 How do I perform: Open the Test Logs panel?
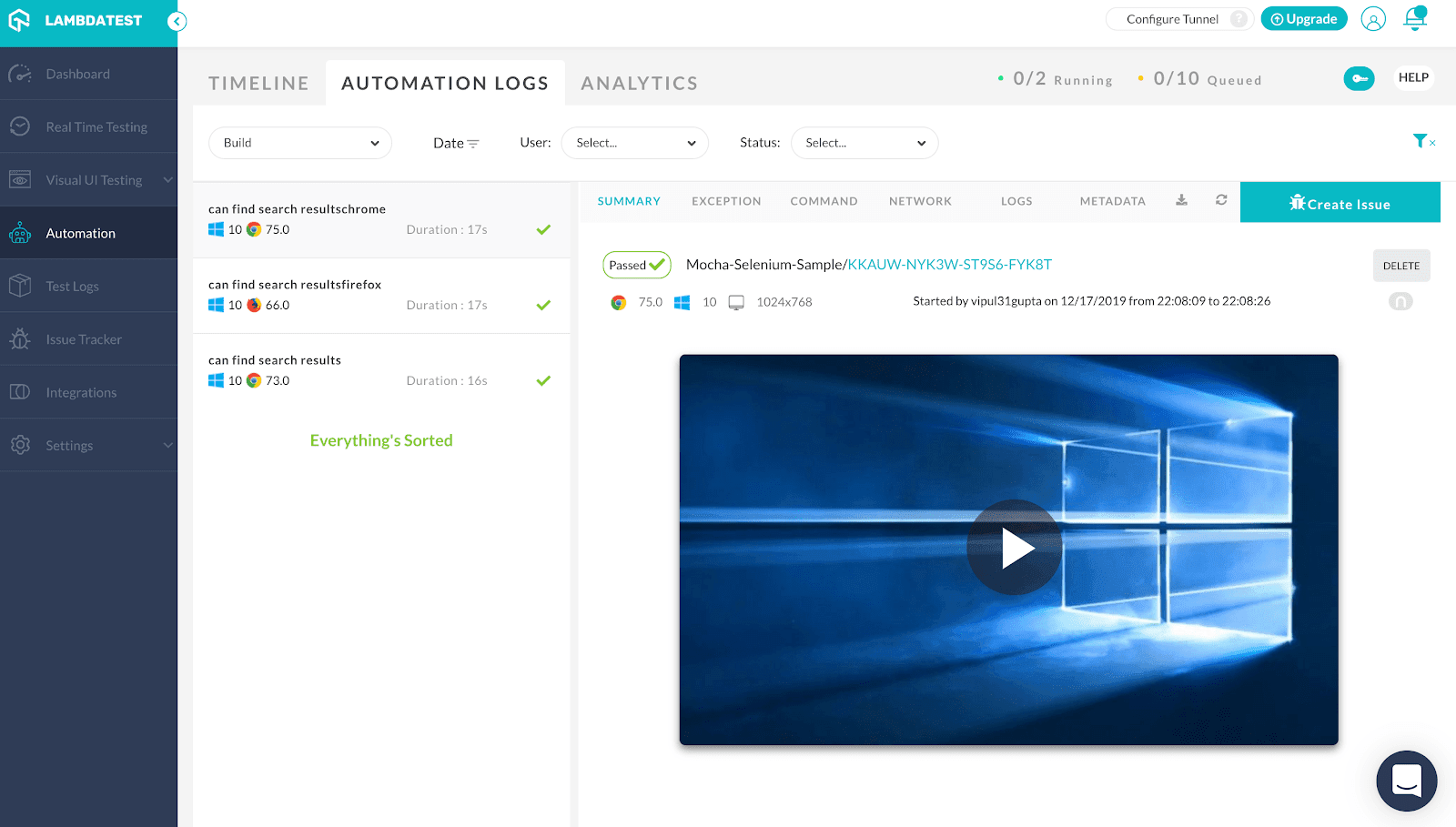[x=72, y=285]
